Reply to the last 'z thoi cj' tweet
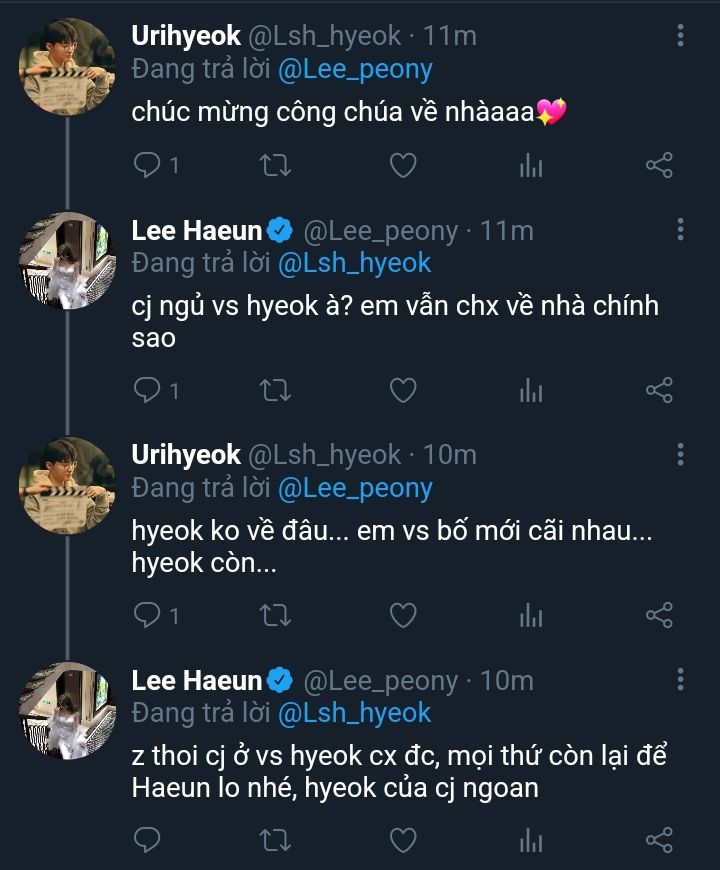 [x=147, y=839]
